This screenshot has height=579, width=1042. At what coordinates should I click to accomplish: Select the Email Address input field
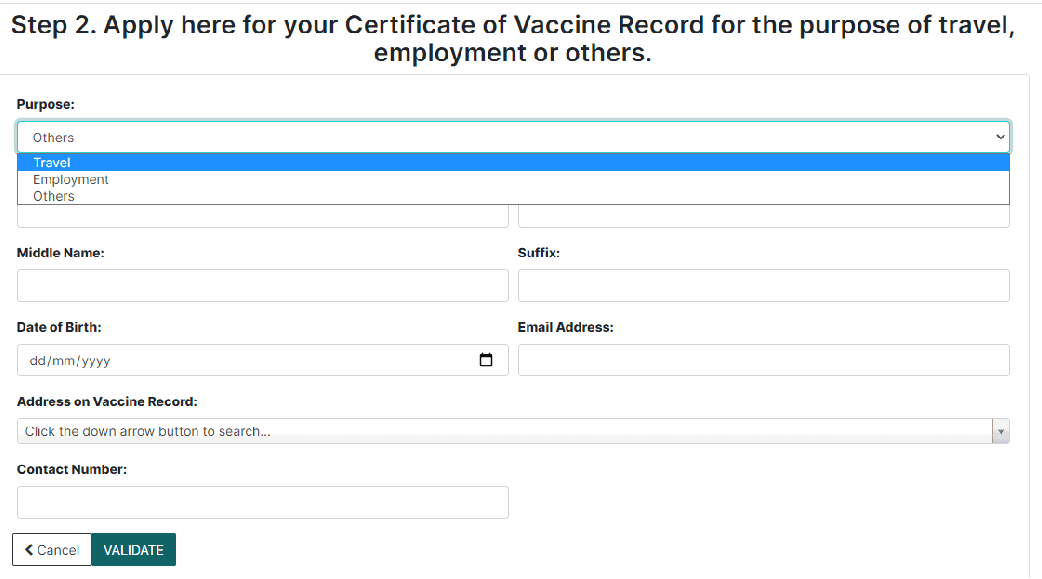click(x=763, y=360)
